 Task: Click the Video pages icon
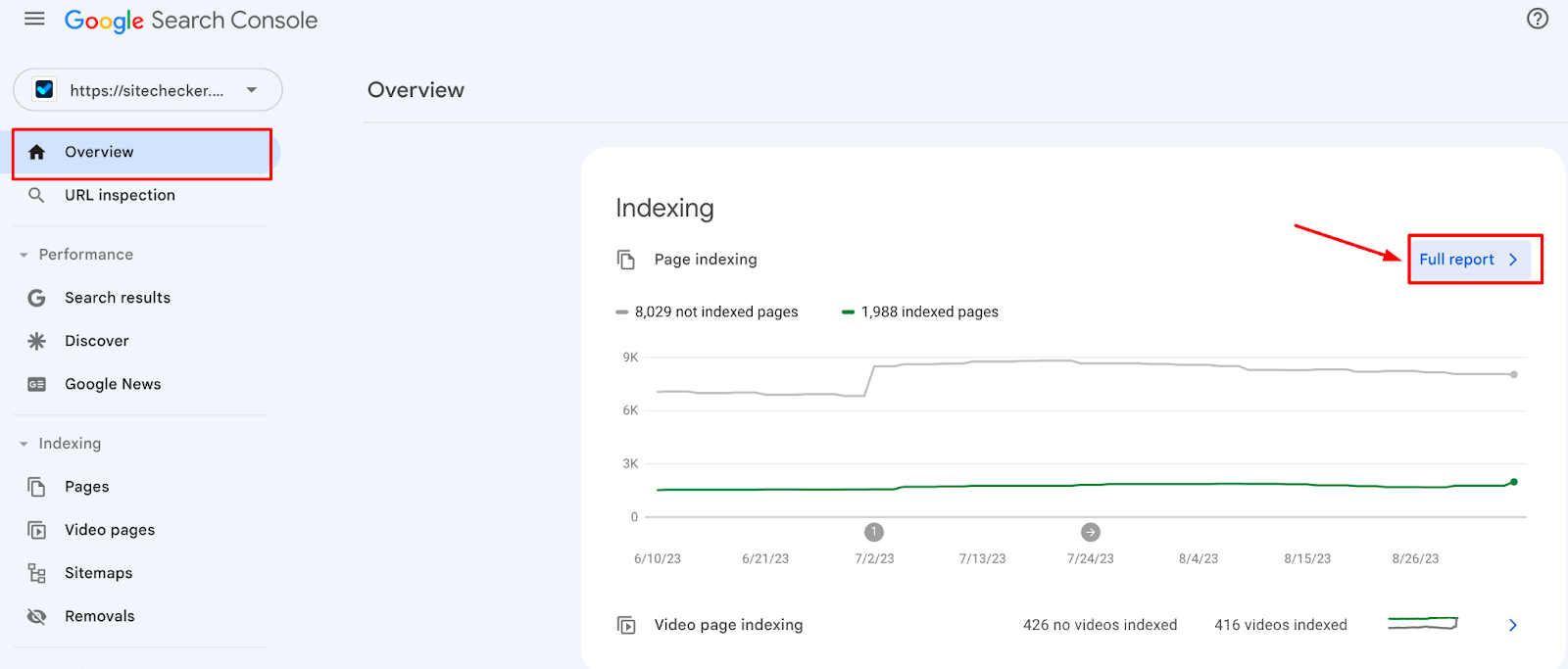(x=36, y=530)
